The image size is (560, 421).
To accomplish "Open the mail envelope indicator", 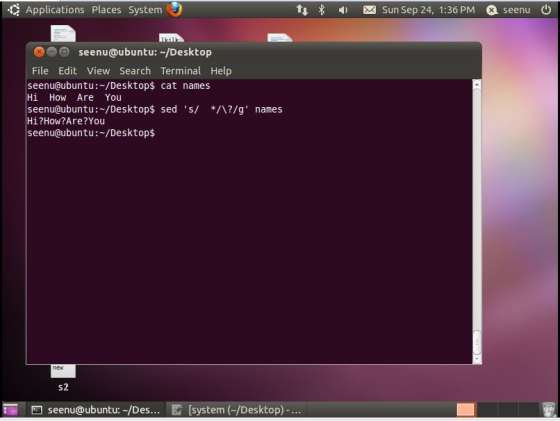I will pyautogui.click(x=369, y=10).
